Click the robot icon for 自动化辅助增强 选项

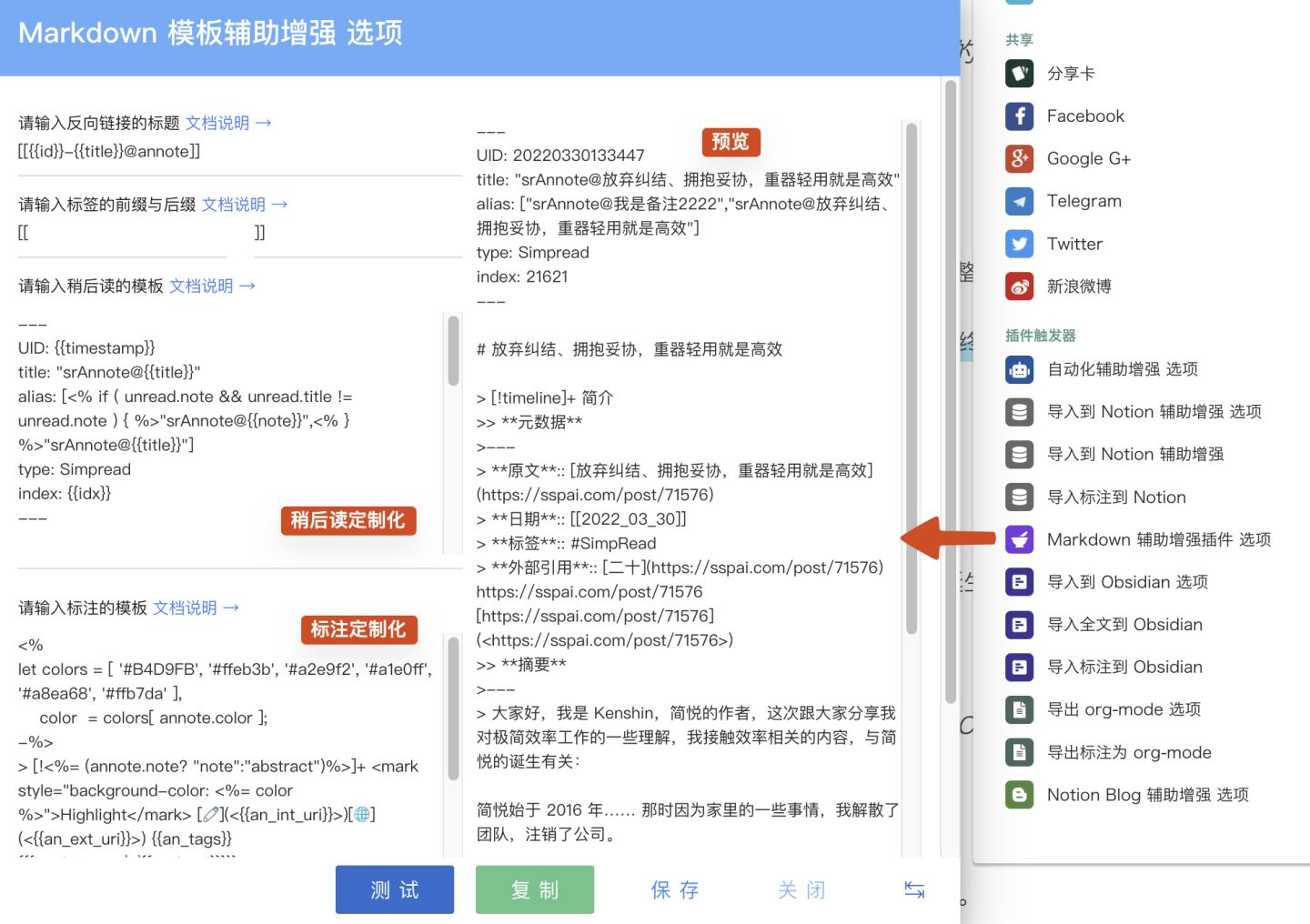(x=1019, y=369)
